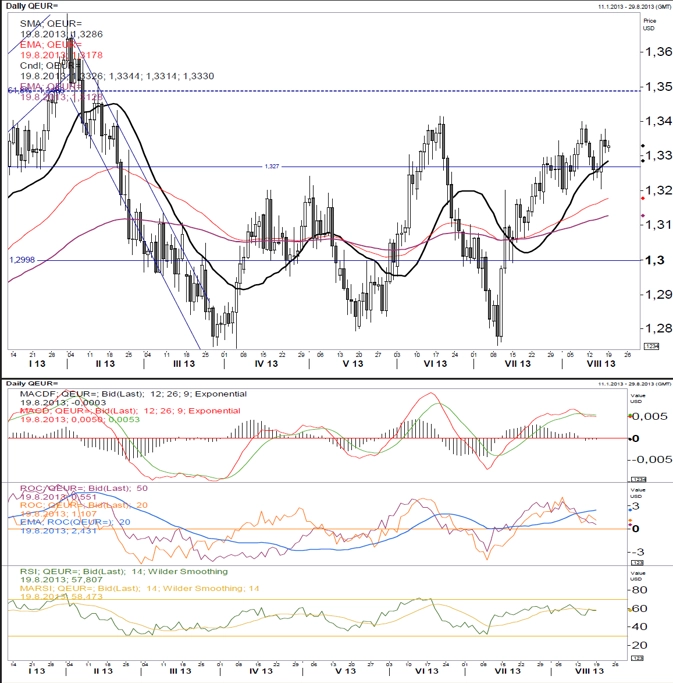Click the 1234 scale icon in ROC panel
The width and height of the screenshot is (673, 683).
tap(638, 563)
